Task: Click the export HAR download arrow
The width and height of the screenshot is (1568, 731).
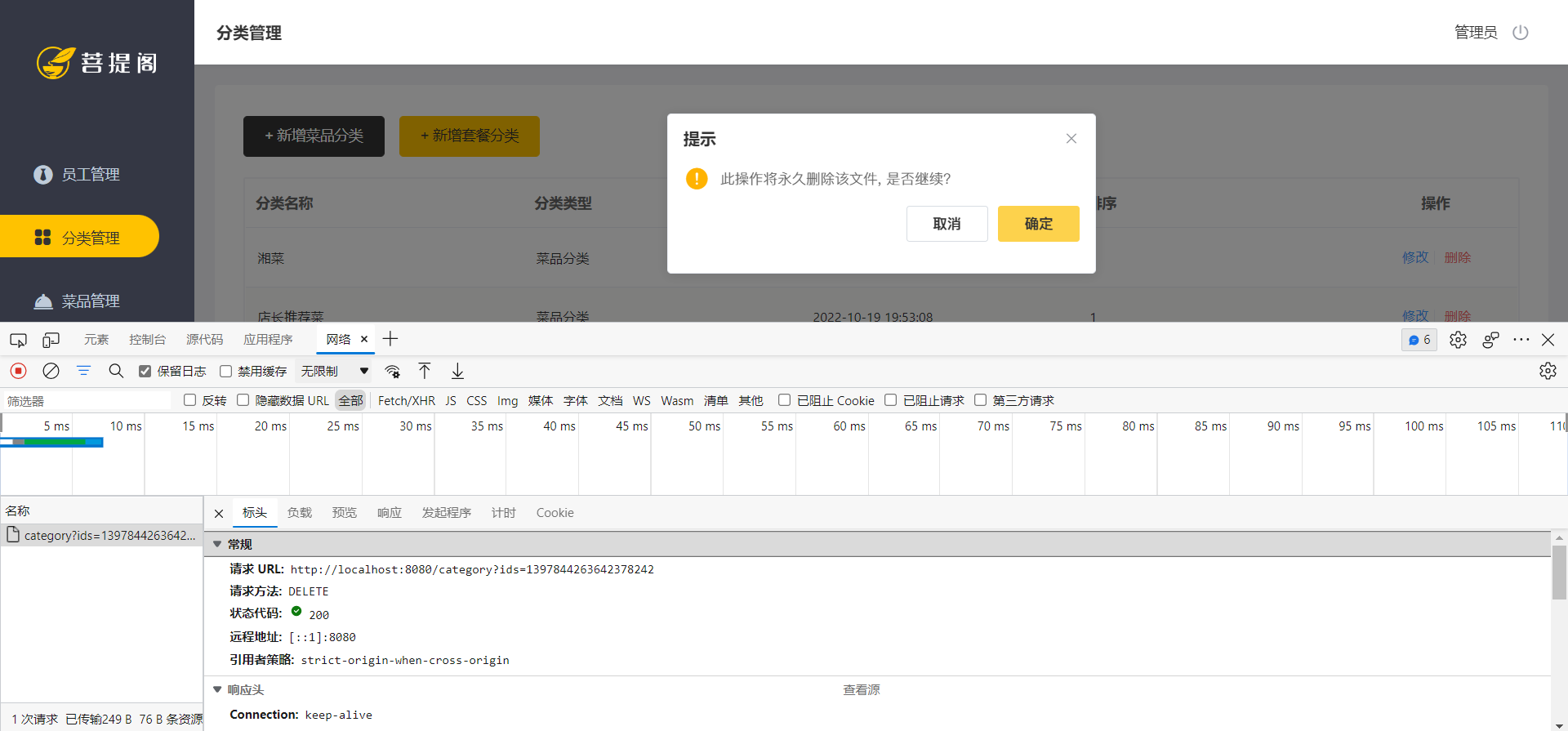Action: (457, 371)
